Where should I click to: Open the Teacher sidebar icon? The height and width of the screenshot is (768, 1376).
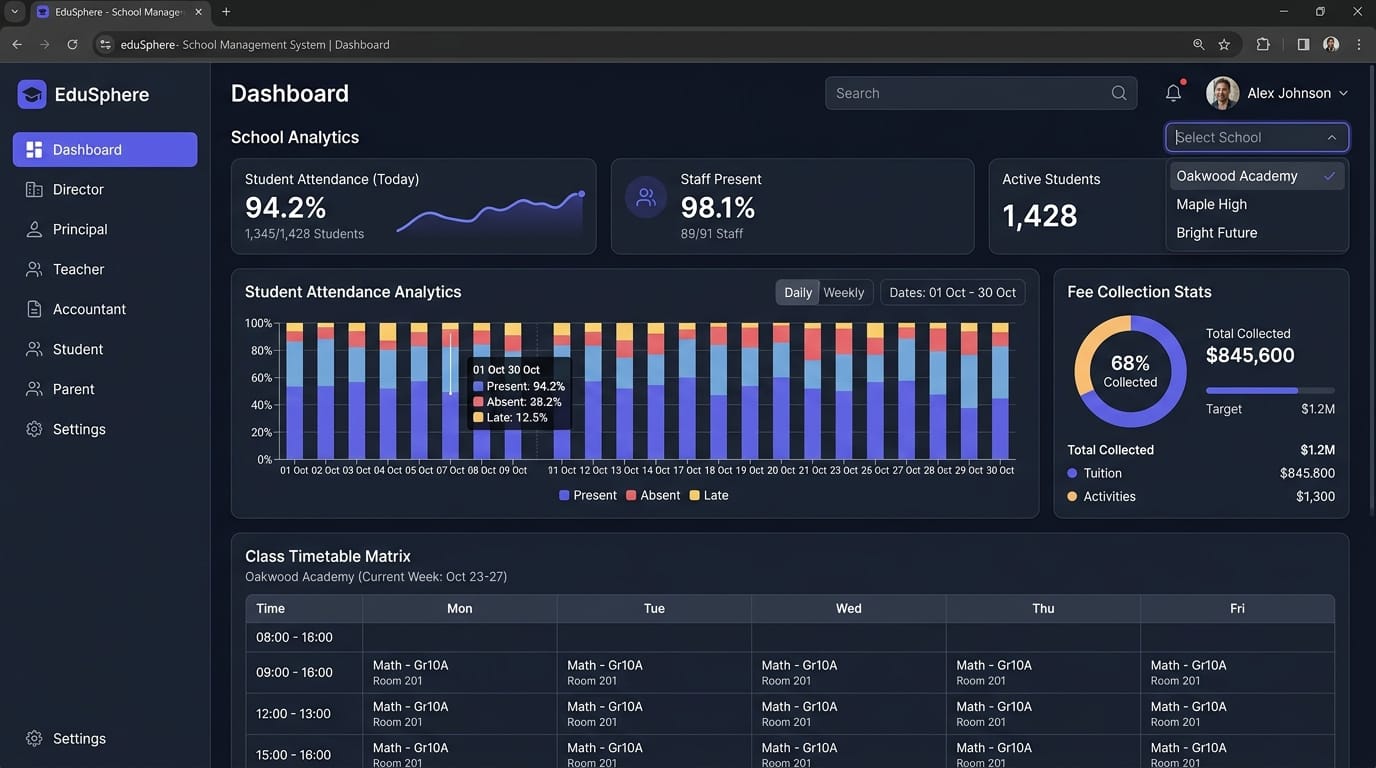coord(34,269)
